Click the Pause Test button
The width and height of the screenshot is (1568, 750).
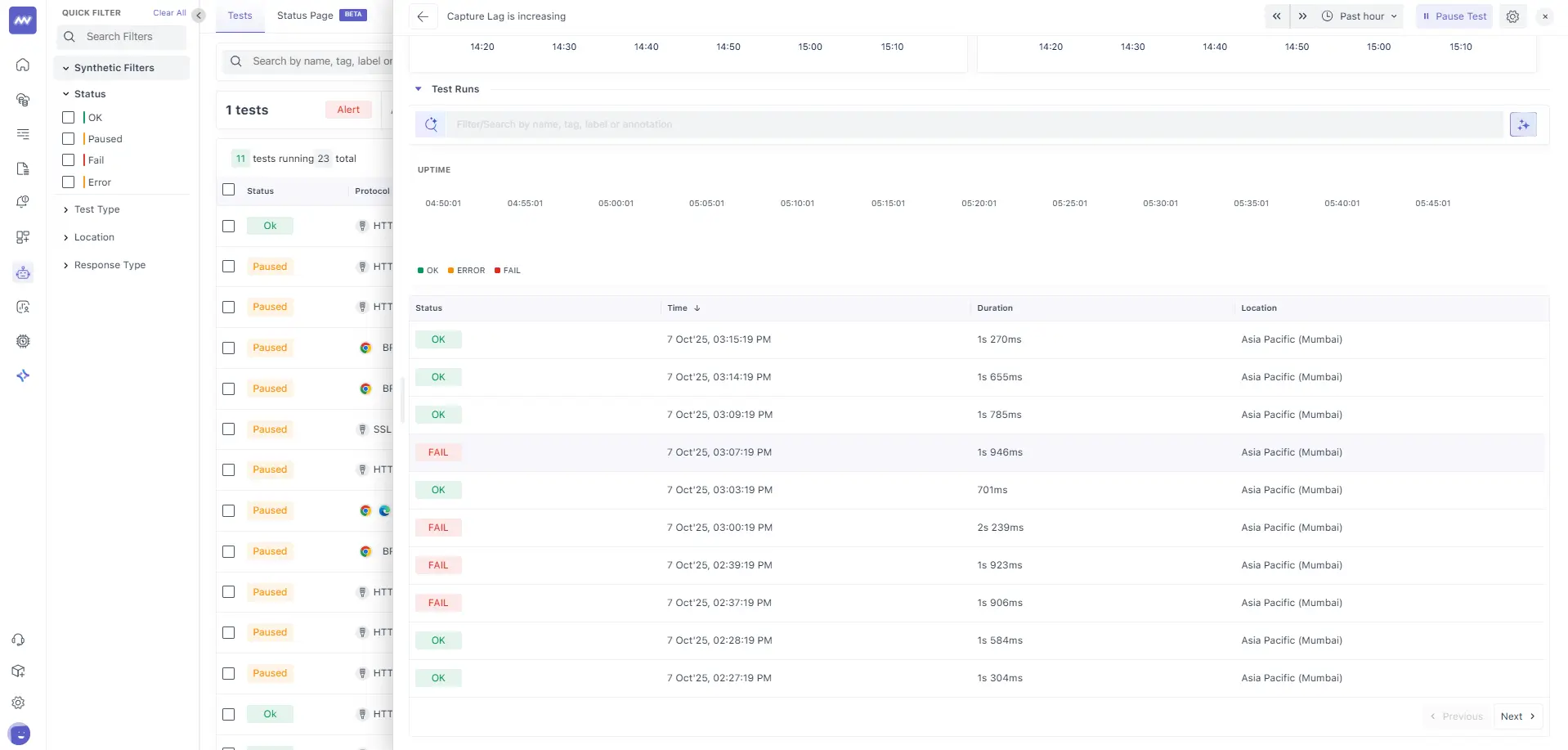(1454, 16)
